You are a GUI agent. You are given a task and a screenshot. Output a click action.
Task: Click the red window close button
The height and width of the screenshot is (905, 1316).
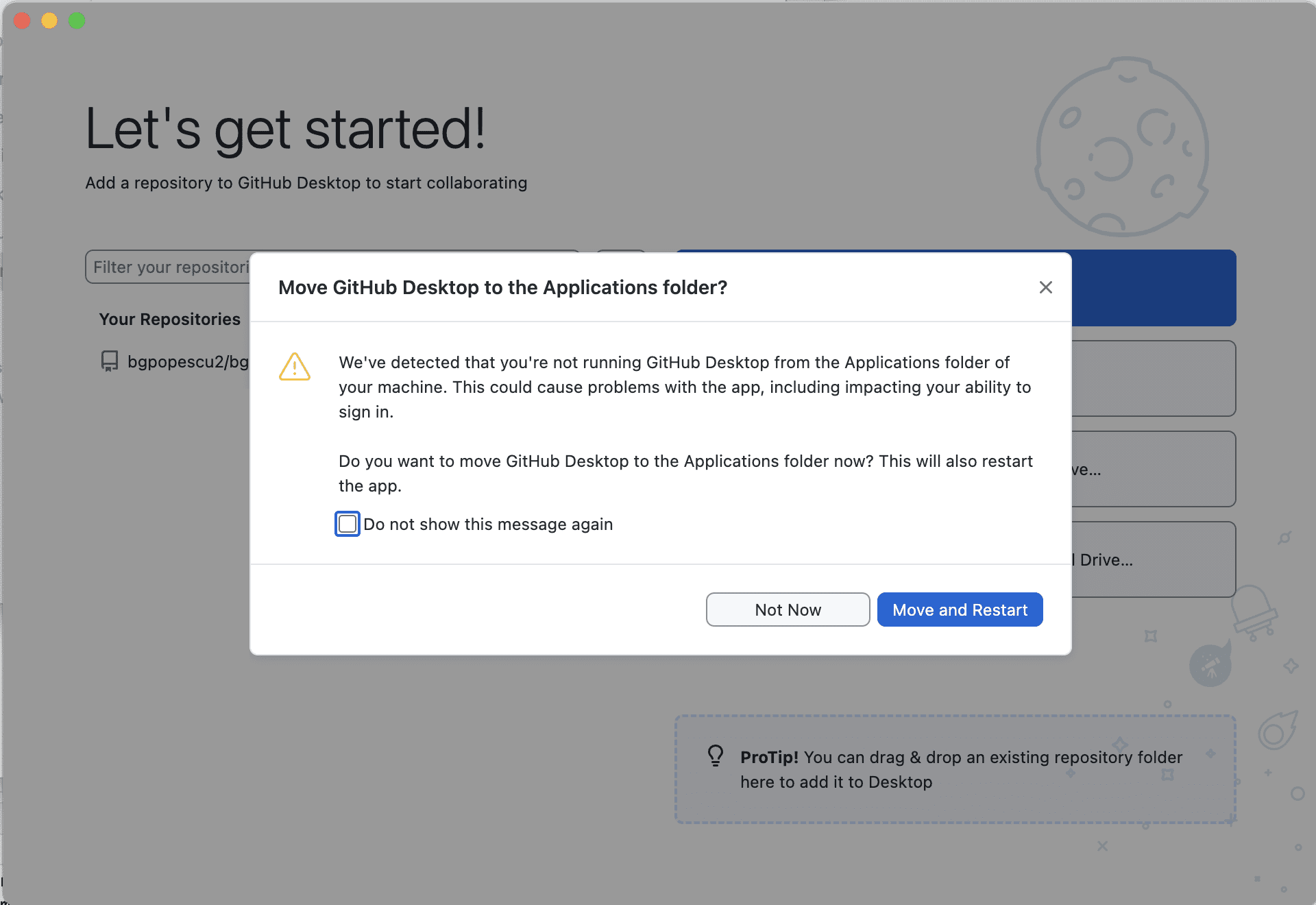[22, 21]
